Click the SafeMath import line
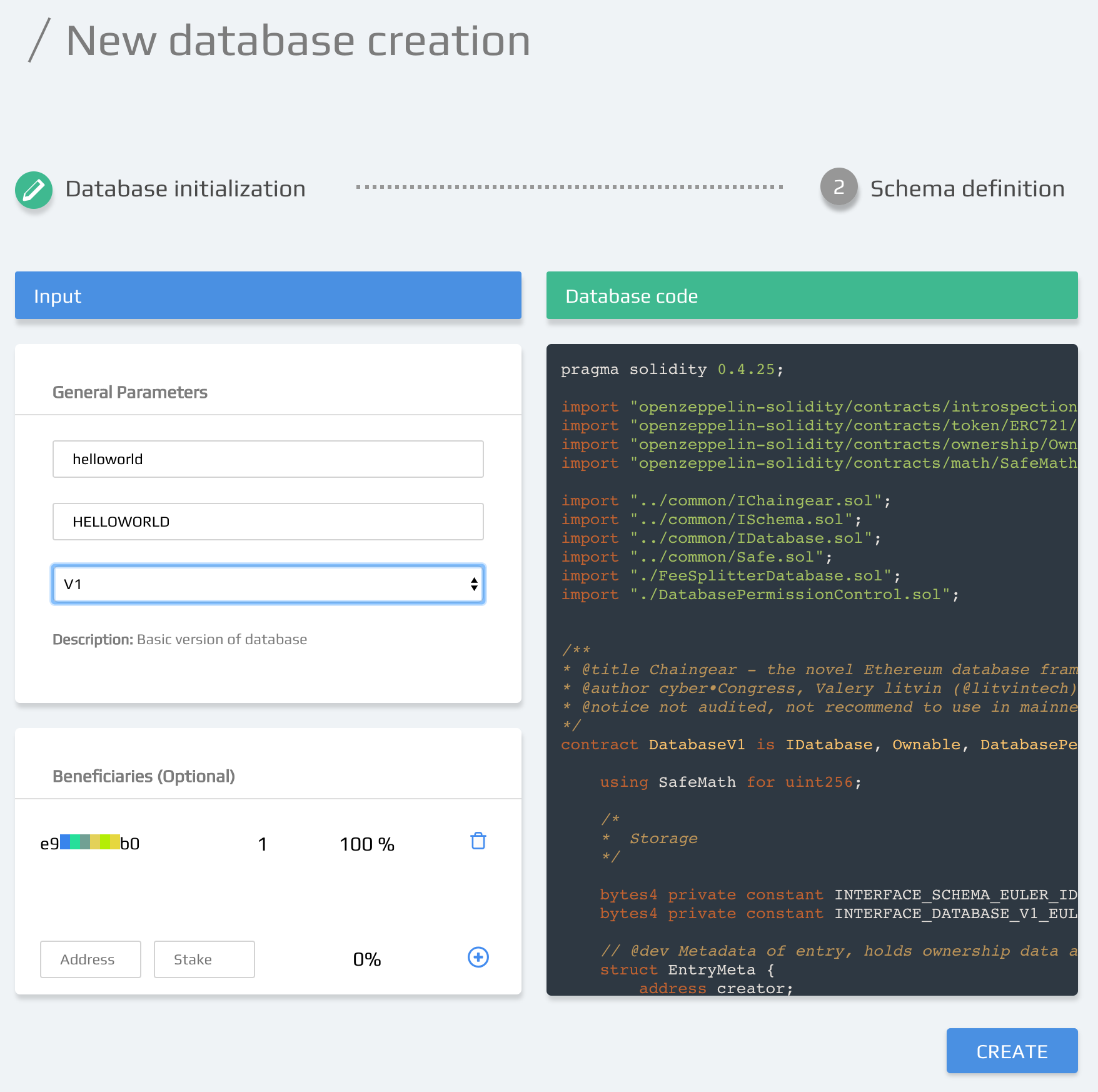This screenshot has height=1092, width=1098. [819, 463]
